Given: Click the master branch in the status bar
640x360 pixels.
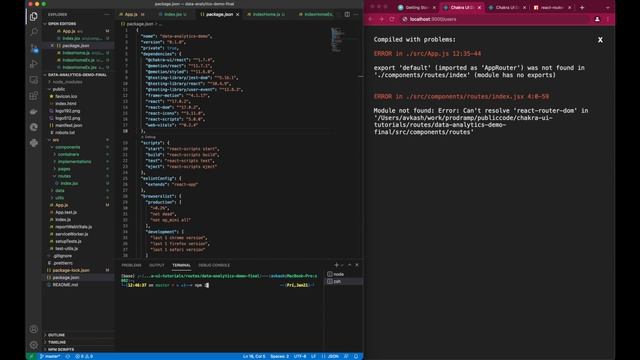Looking at the screenshot, I should tap(50, 356).
